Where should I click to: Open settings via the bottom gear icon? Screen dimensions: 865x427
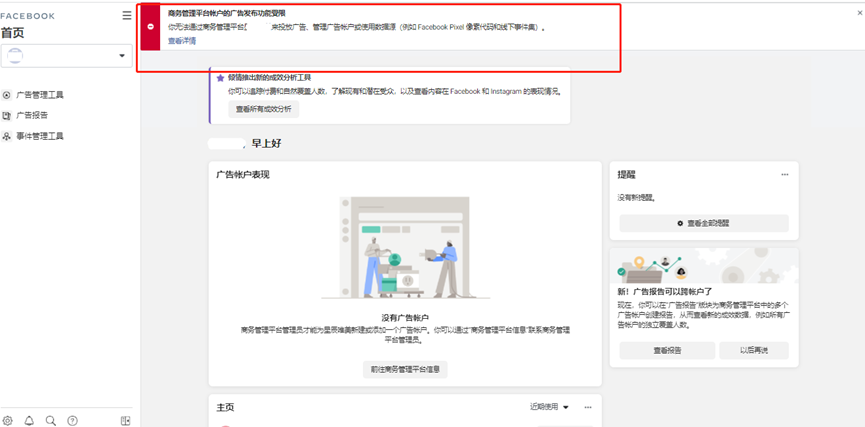tap(7, 420)
